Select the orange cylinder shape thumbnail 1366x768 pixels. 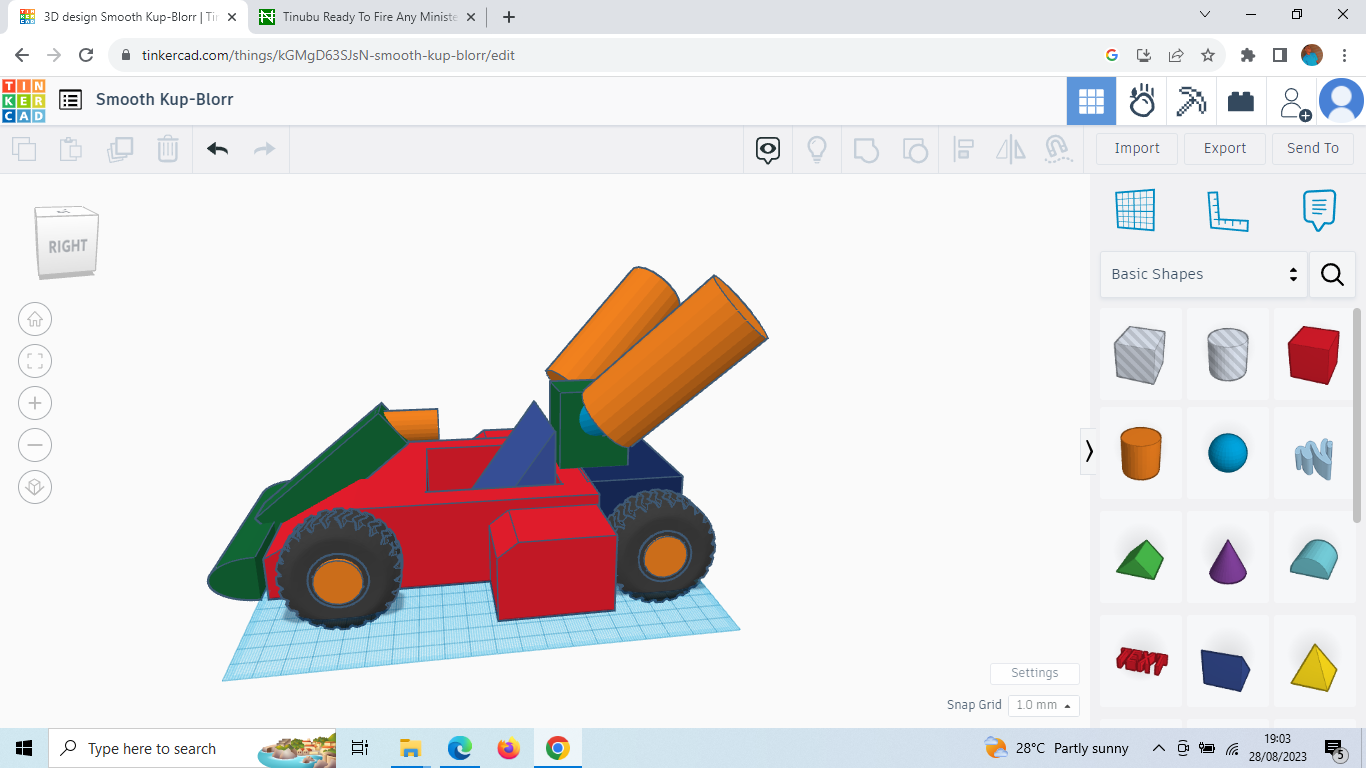click(x=1140, y=453)
